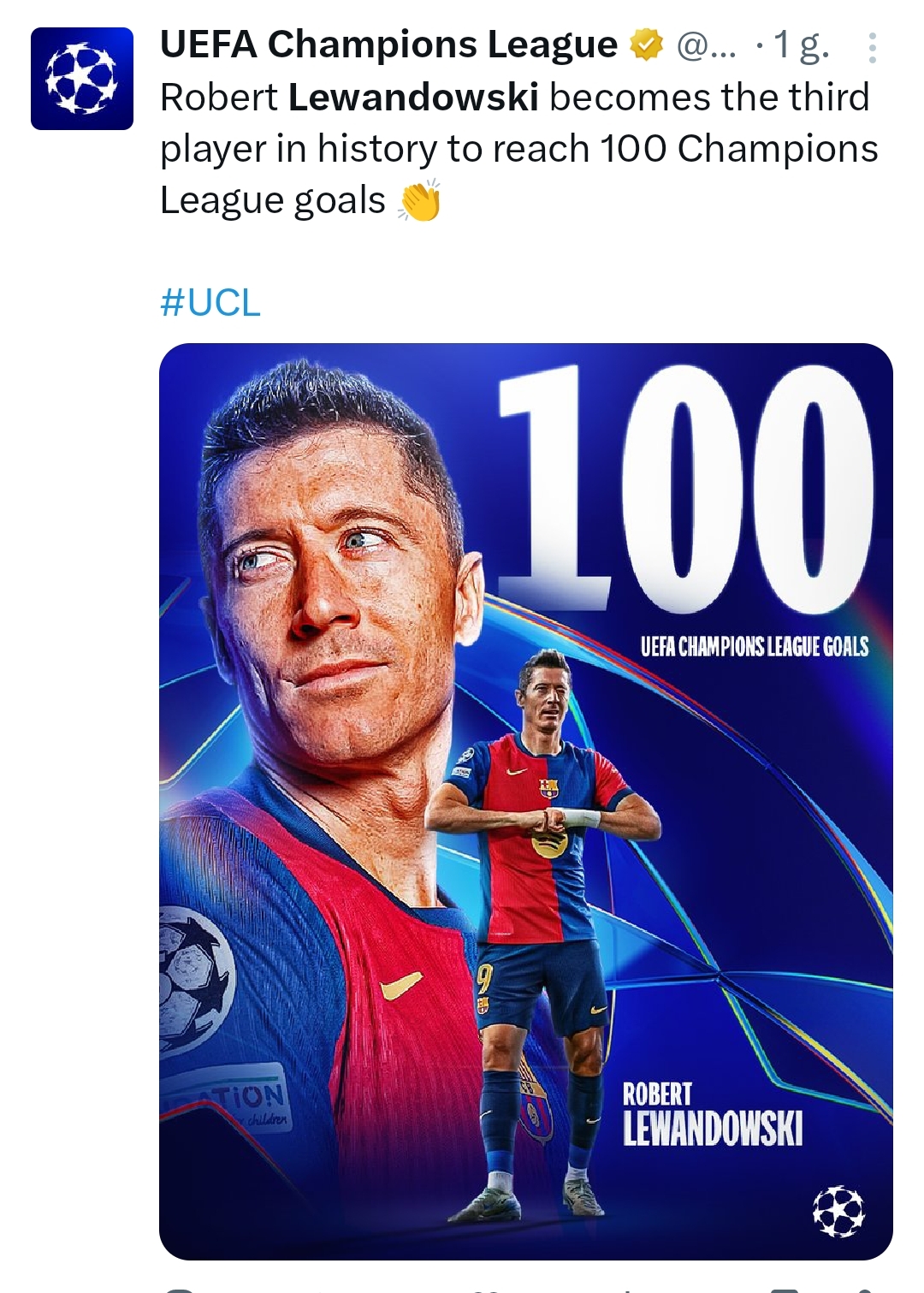Tap the Barcelona crest on the player's chest

coord(548,788)
